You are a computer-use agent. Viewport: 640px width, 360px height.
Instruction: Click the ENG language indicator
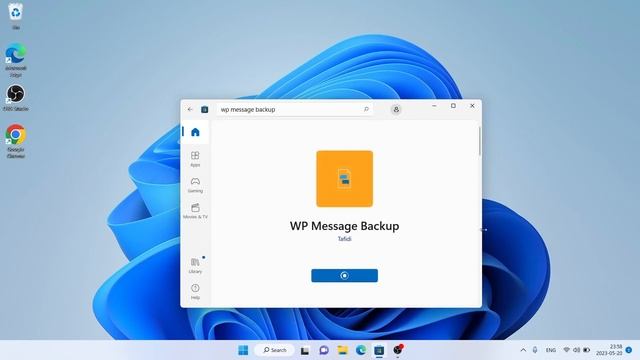pyautogui.click(x=551, y=350)
